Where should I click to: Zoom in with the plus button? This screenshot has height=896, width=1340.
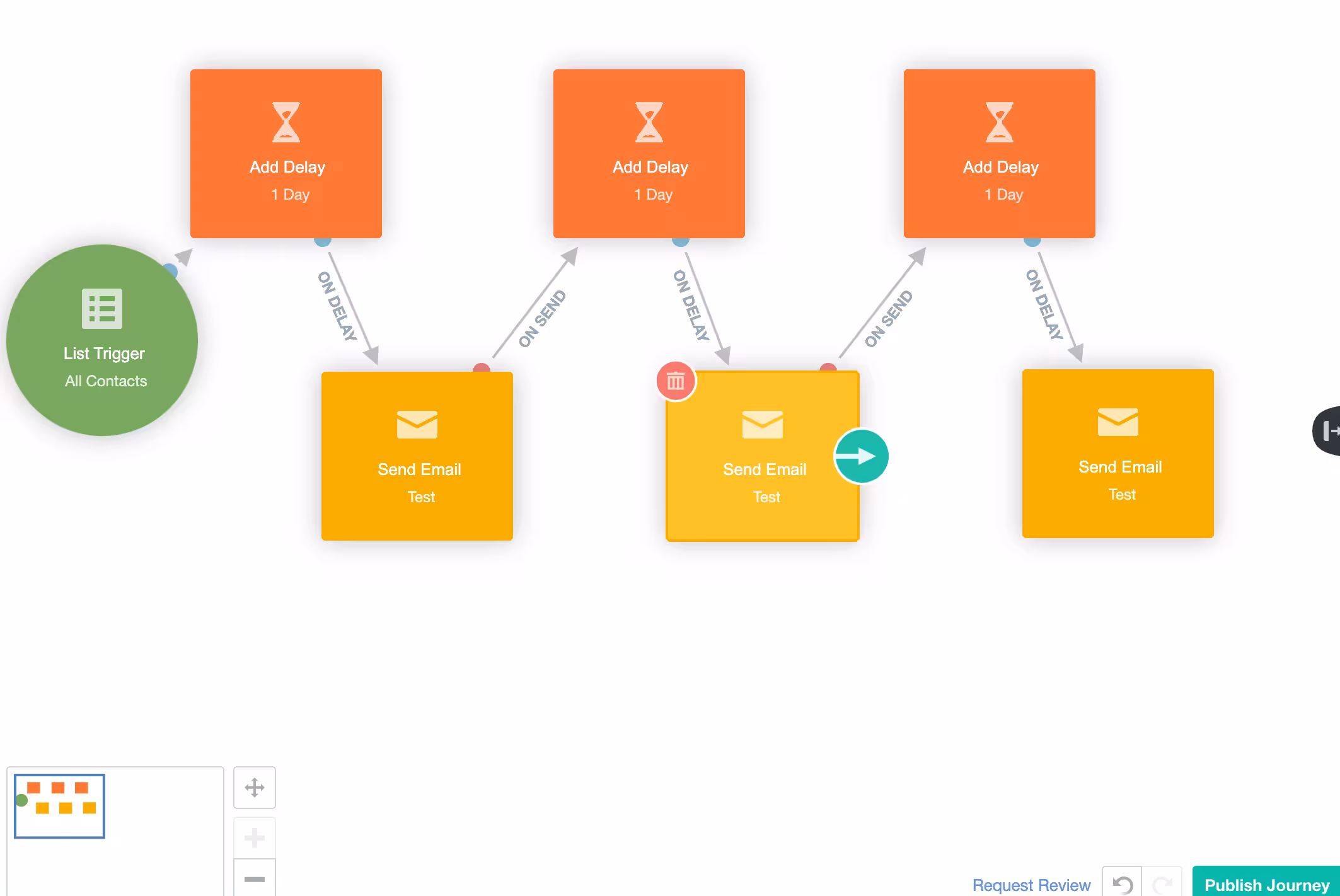(255, 838)
